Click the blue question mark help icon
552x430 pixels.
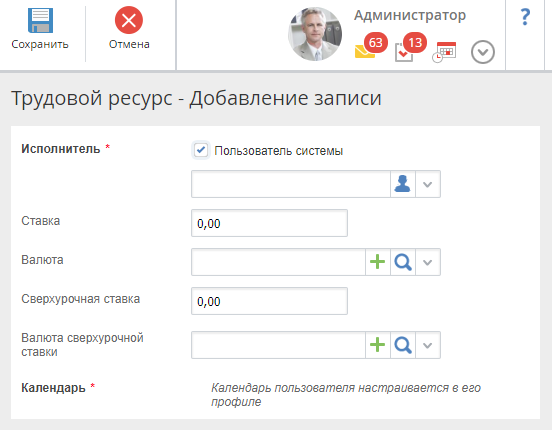click(525, 17)
